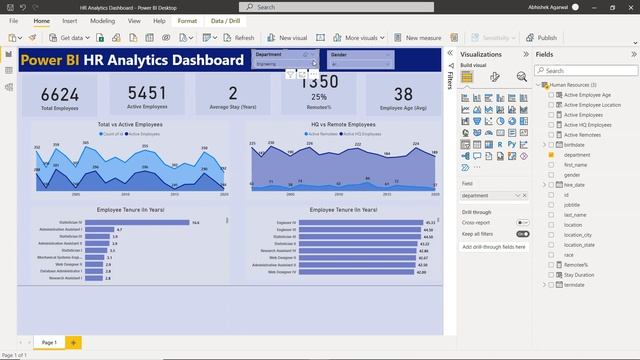Open Excel workbook data source icon
640x360 pixels.
coord(100,38)
